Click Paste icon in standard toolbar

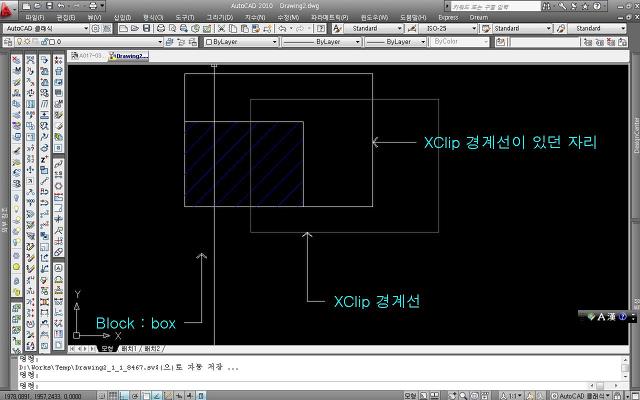[x=244, y=28]
